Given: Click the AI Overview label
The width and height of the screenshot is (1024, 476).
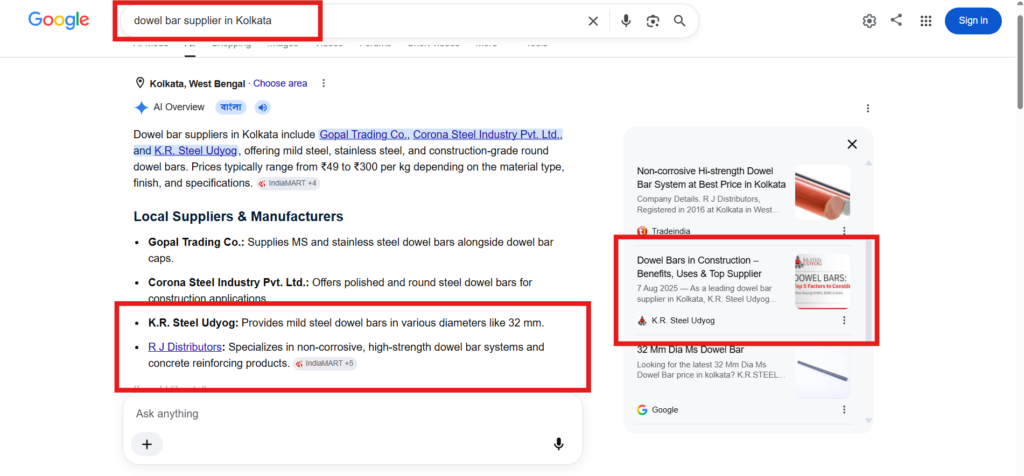Looking at the screenshot, I should coord(179,107).
